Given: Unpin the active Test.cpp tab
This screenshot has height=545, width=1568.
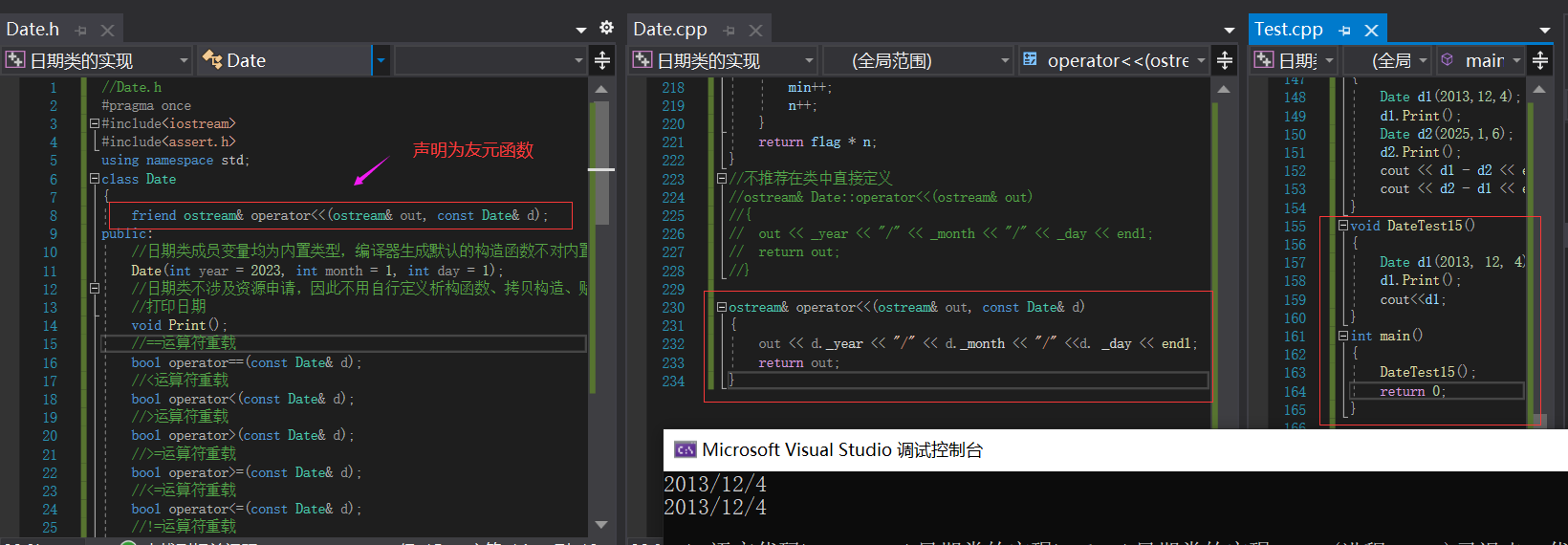Looking at the screenshot, I should tap(1344, 31).
